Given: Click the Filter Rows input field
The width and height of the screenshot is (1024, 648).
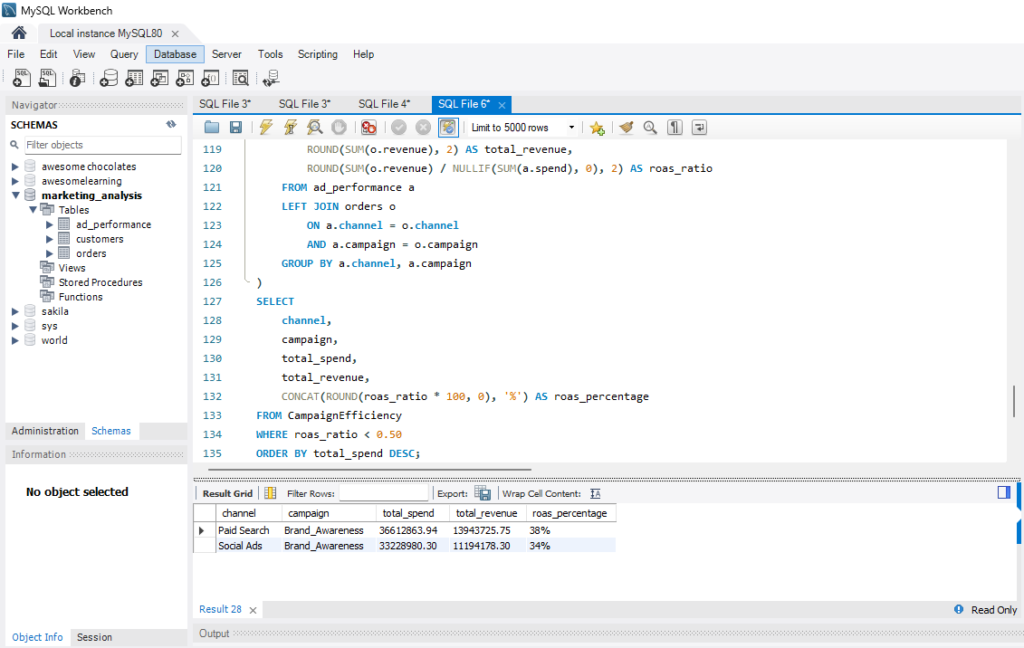Looking at the screenshot, I should [x=384, y=493].
